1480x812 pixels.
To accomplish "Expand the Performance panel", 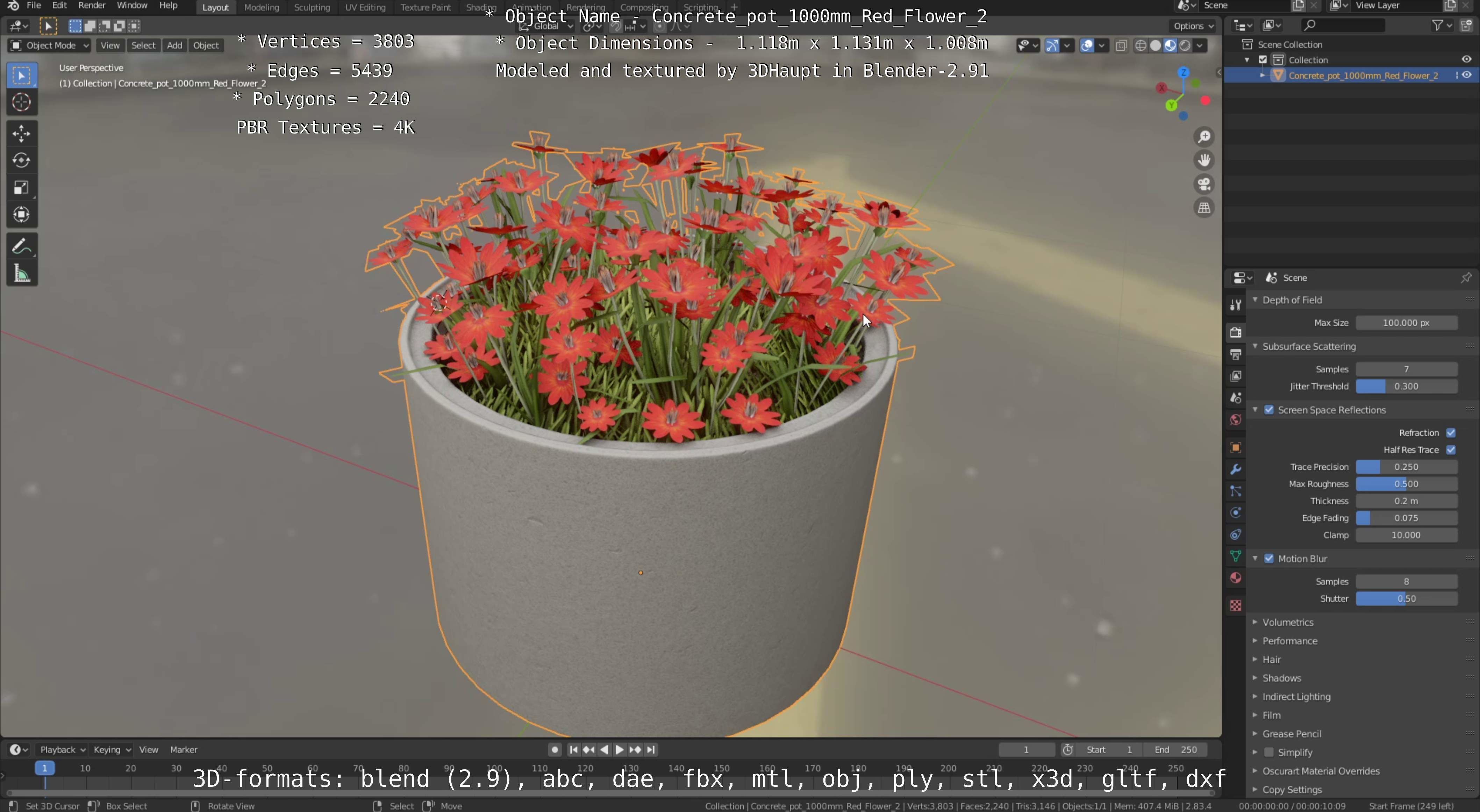I will click(x=1289, y=641).
